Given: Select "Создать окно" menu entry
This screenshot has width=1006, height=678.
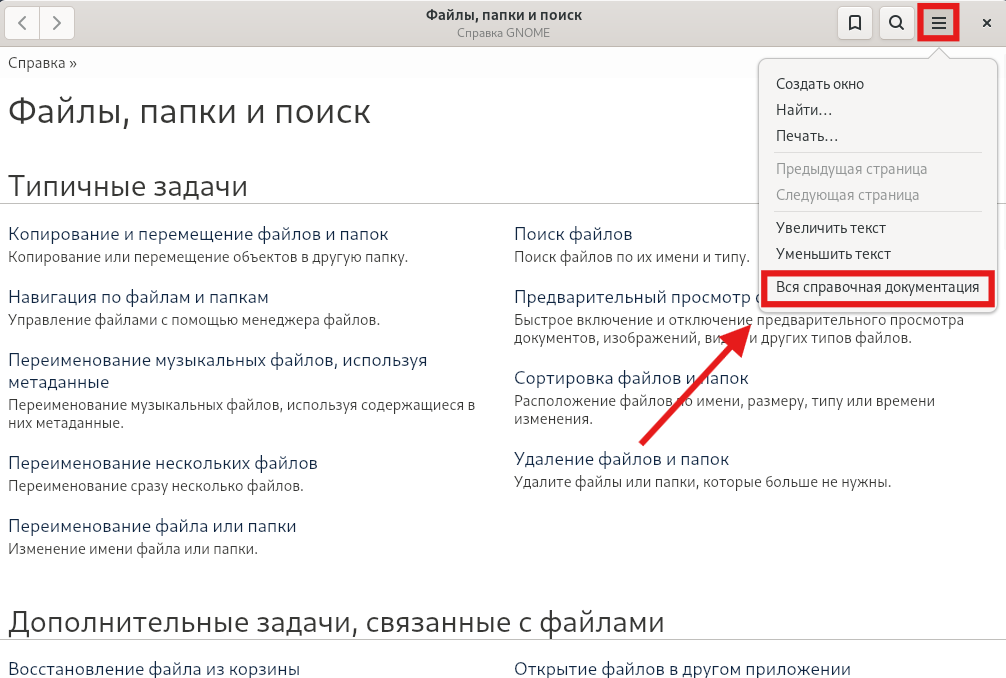Looking at the screenshot, I should coord(819,84).
